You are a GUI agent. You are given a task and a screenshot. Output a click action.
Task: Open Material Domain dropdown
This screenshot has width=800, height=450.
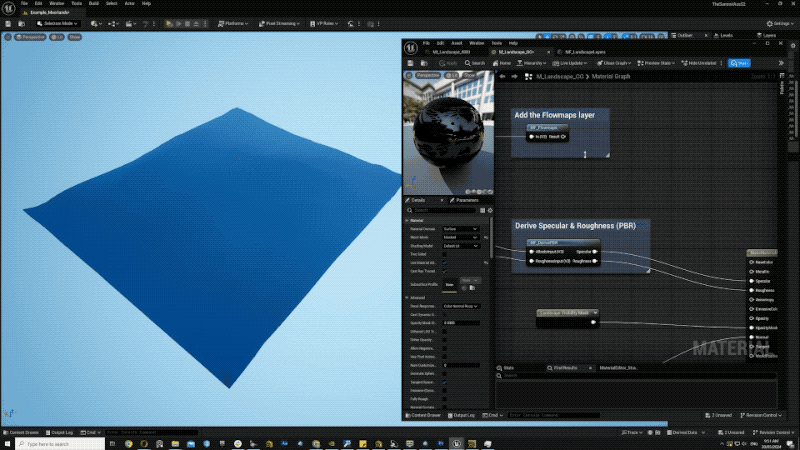pos(460,229)
